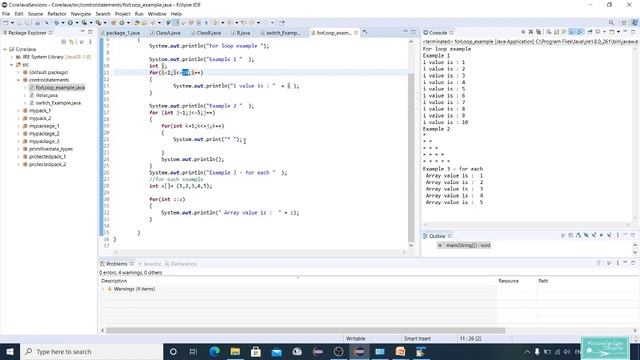The height and width of the screenshot is (360, 640).
Task: Expand the Warnings (4 items) row
Action: point(103,289)
